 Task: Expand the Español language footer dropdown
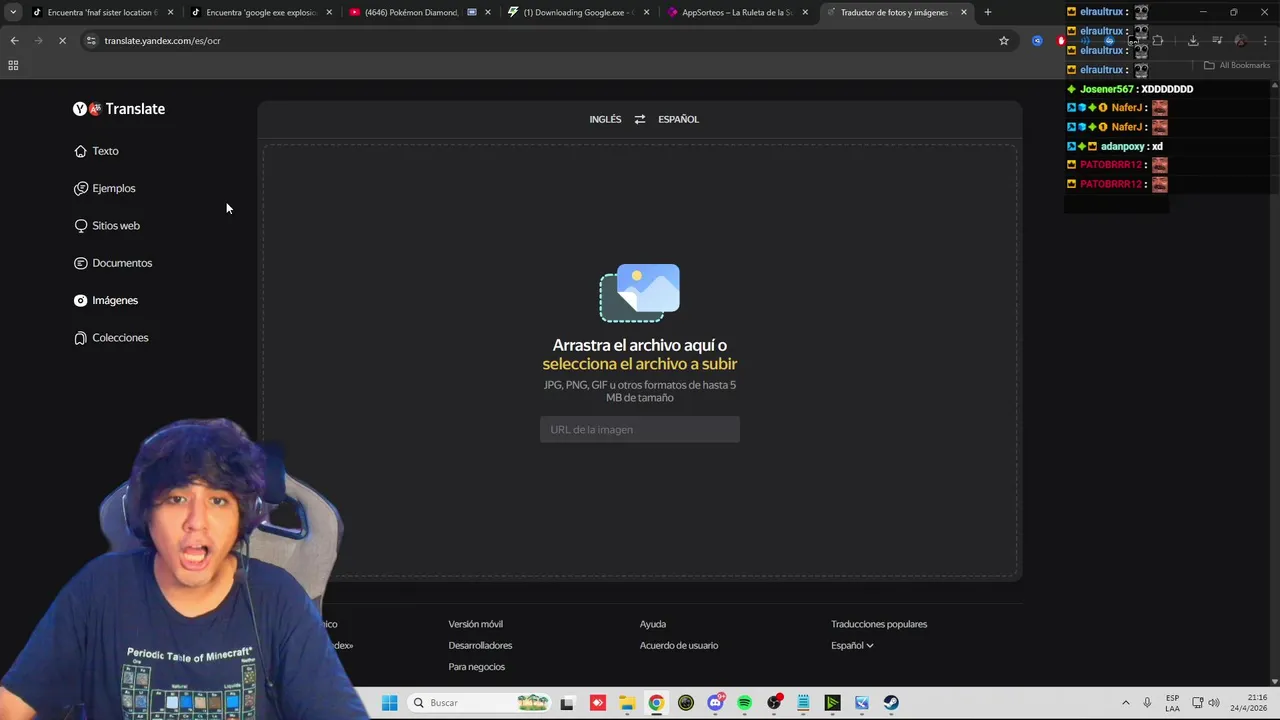852,646
